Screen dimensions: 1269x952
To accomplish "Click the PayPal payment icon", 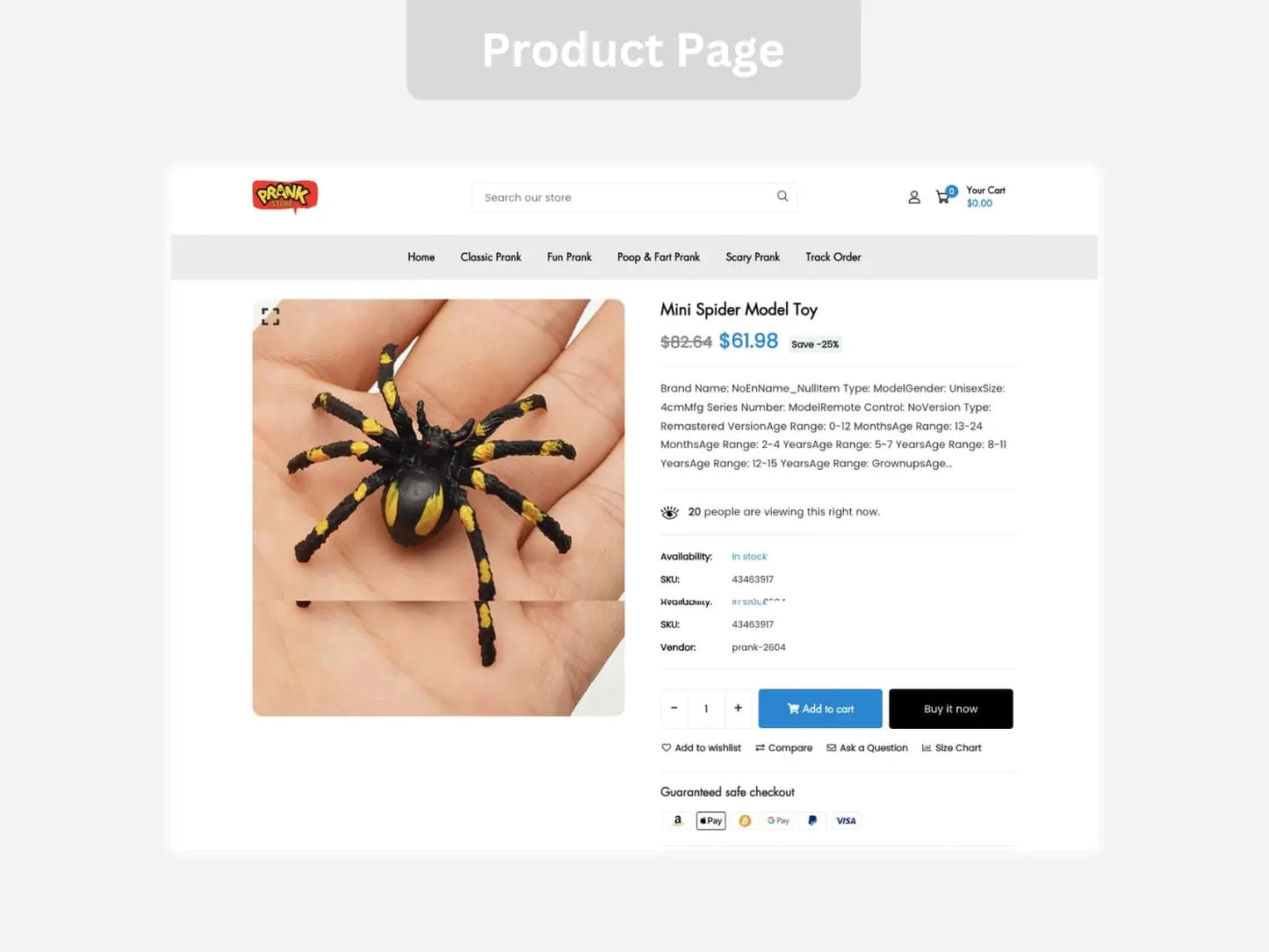I will tap(812, 821).
